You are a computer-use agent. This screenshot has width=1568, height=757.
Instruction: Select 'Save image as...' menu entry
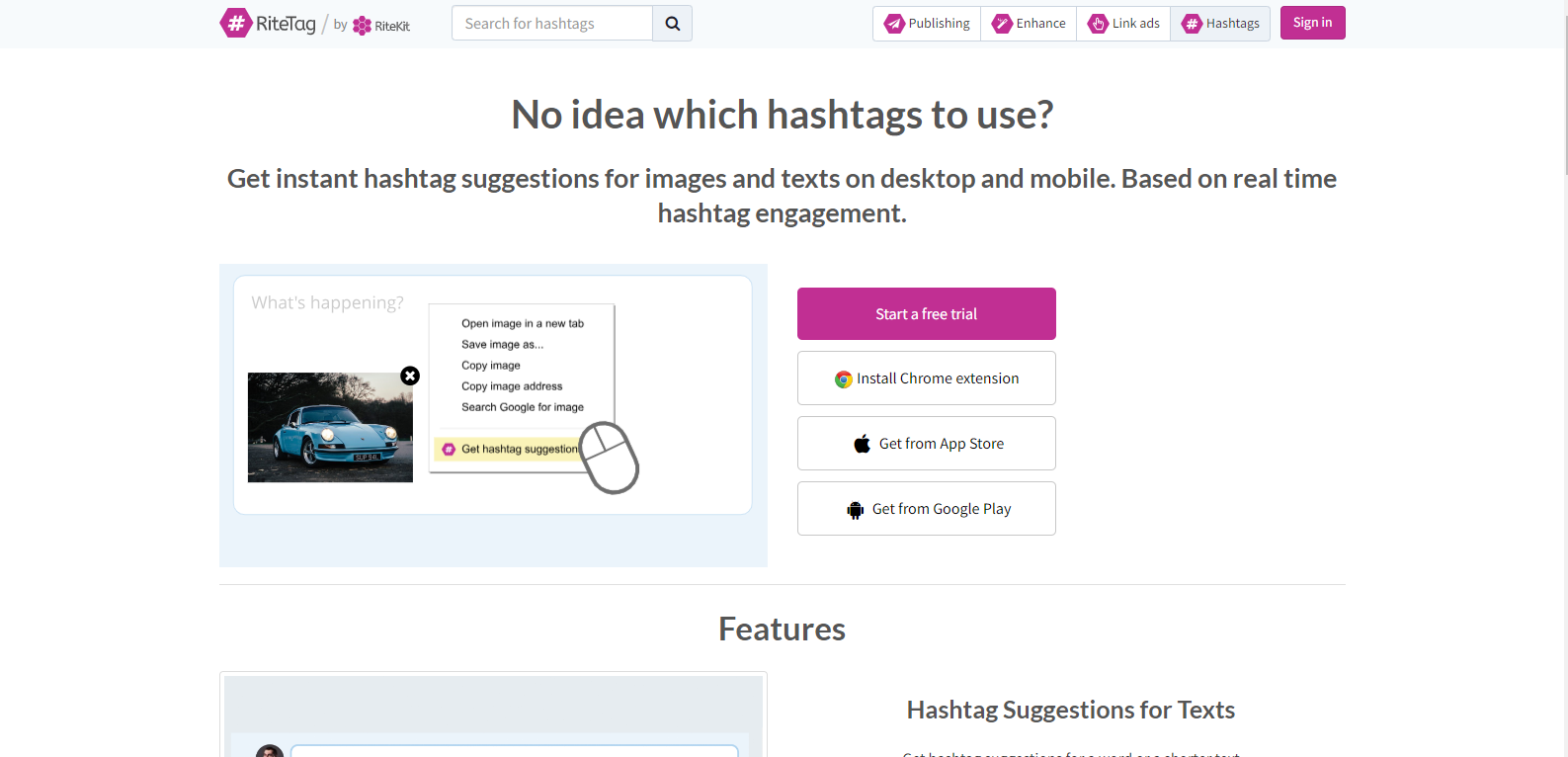point(502,344)
